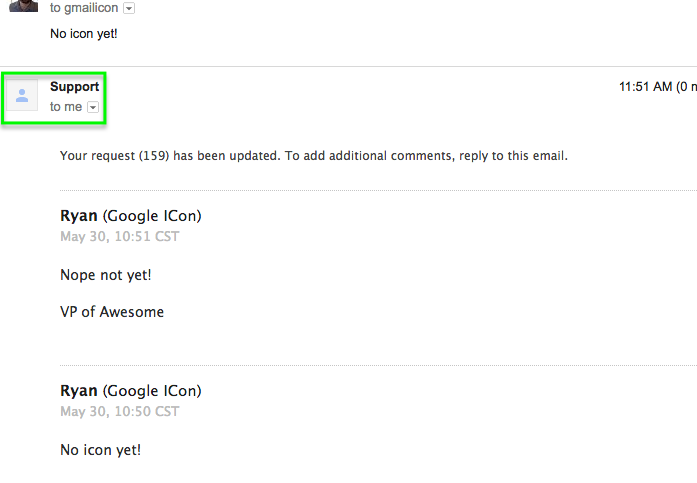This screenshot has height=483, width=697.
Task: Click Ryan's name on the 10:51 comment
Action: pyautogui.click(x=79, y=216)
